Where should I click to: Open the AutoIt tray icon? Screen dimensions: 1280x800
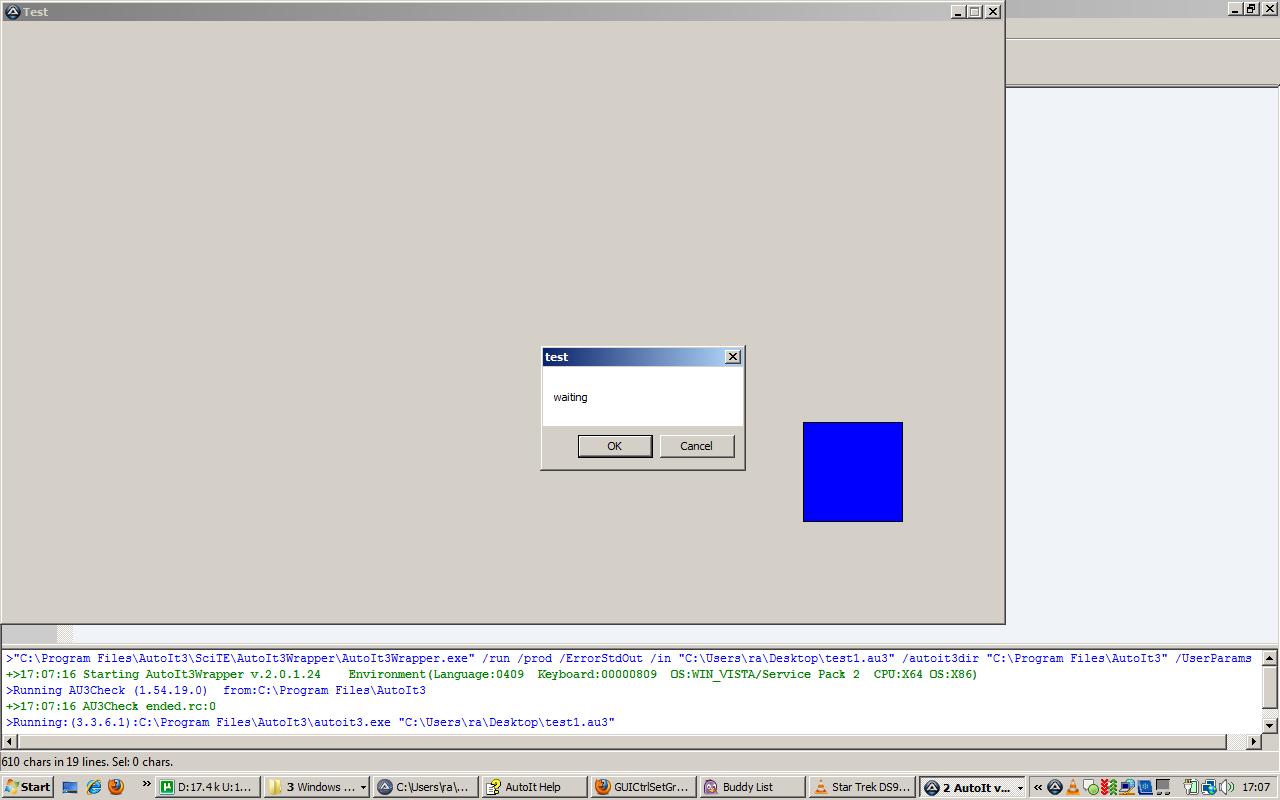(1055, 787)
